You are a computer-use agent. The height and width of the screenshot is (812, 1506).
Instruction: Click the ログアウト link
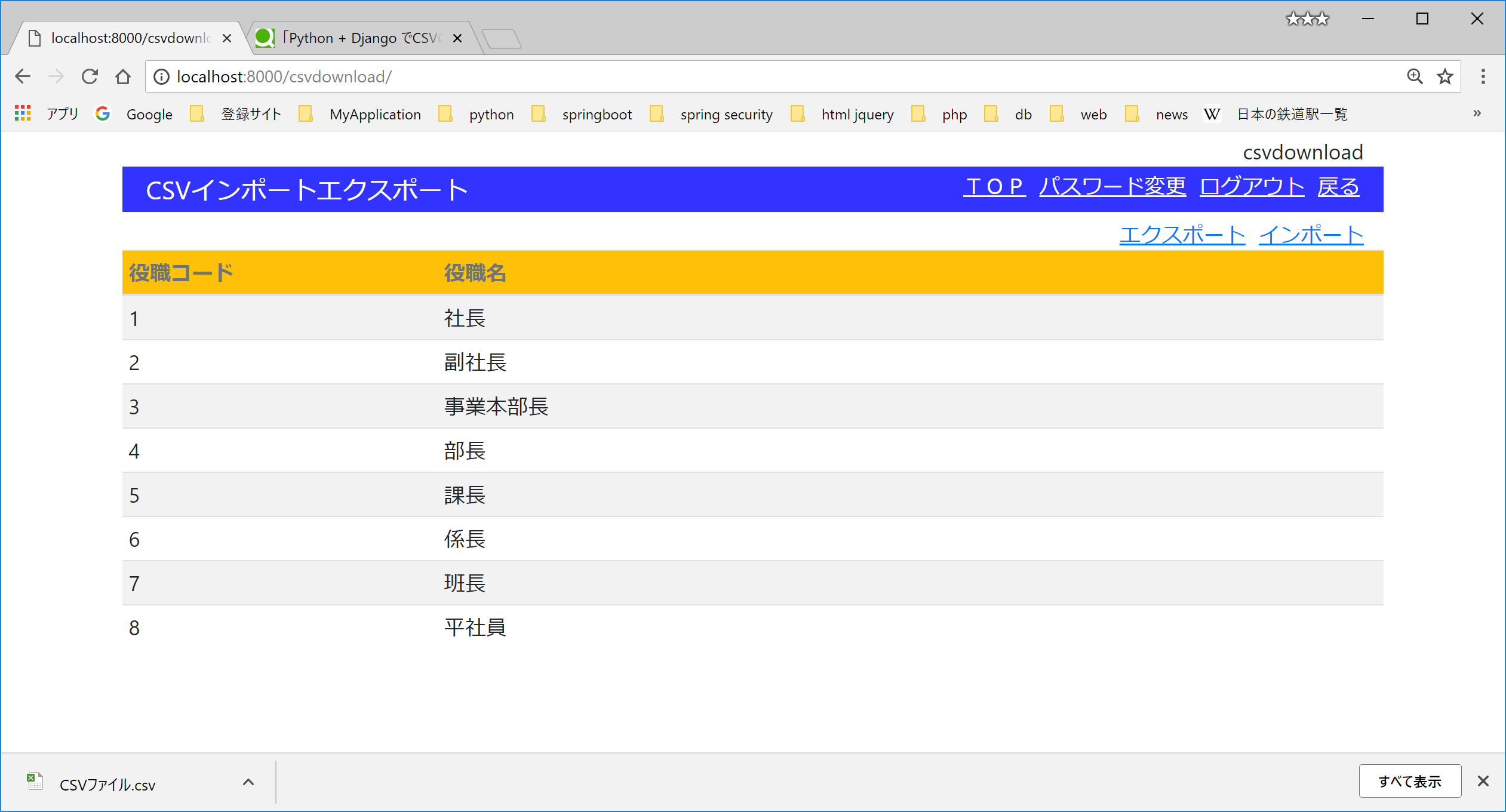coord(1252,187)
